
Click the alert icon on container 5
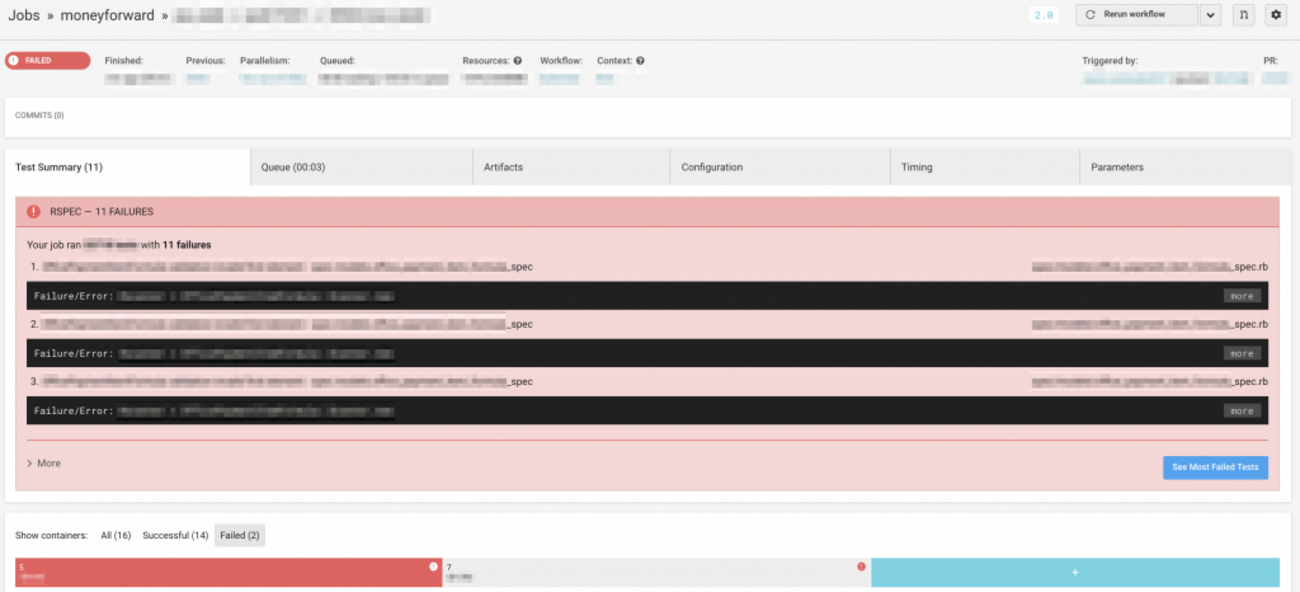[434, 567]
